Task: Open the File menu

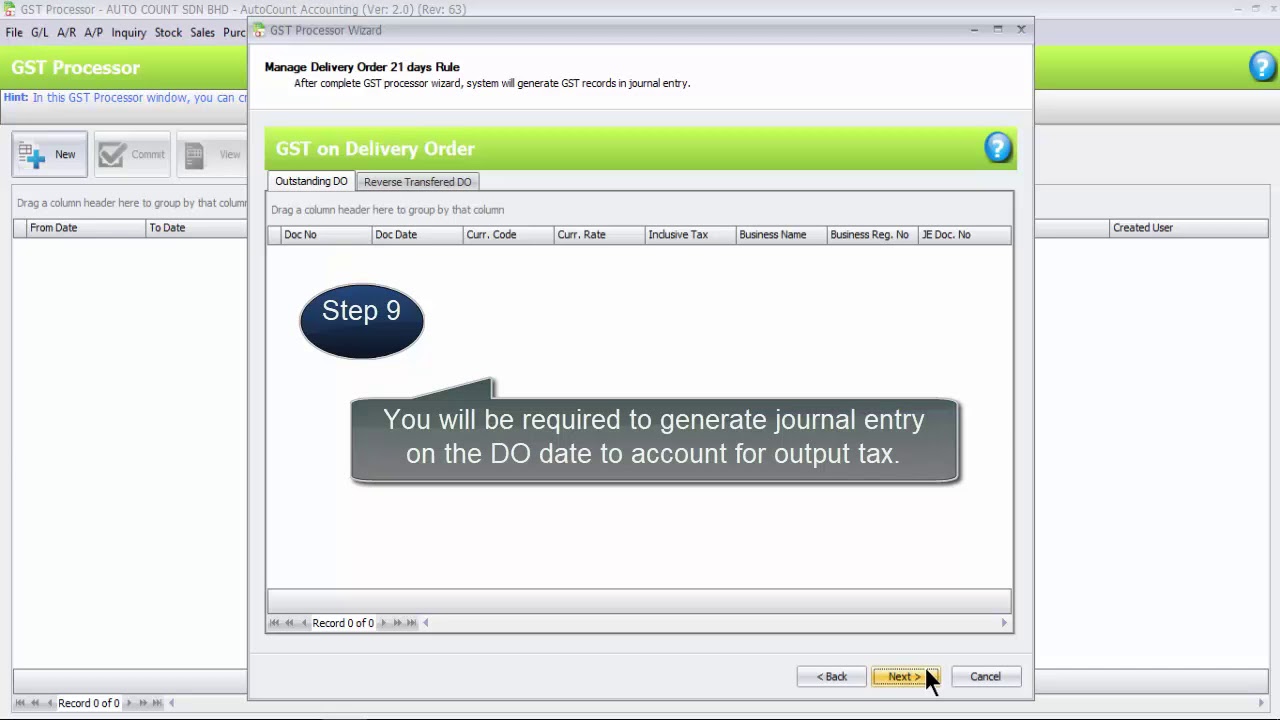Action: 14,32
